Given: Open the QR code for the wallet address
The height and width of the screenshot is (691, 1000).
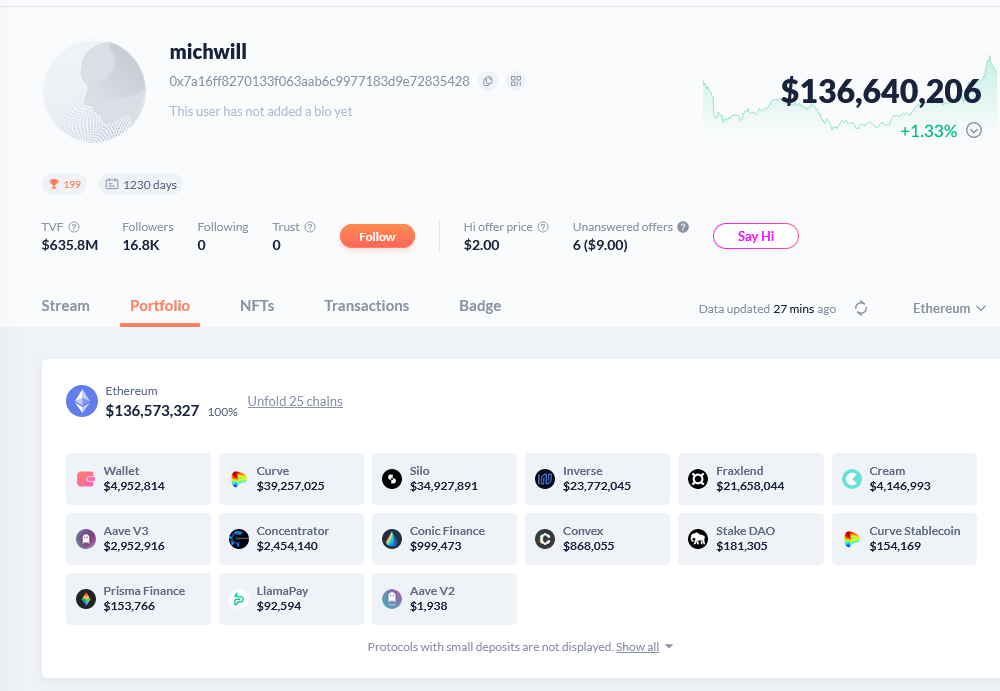Looking at the screenshot, I should coord(515,81).
